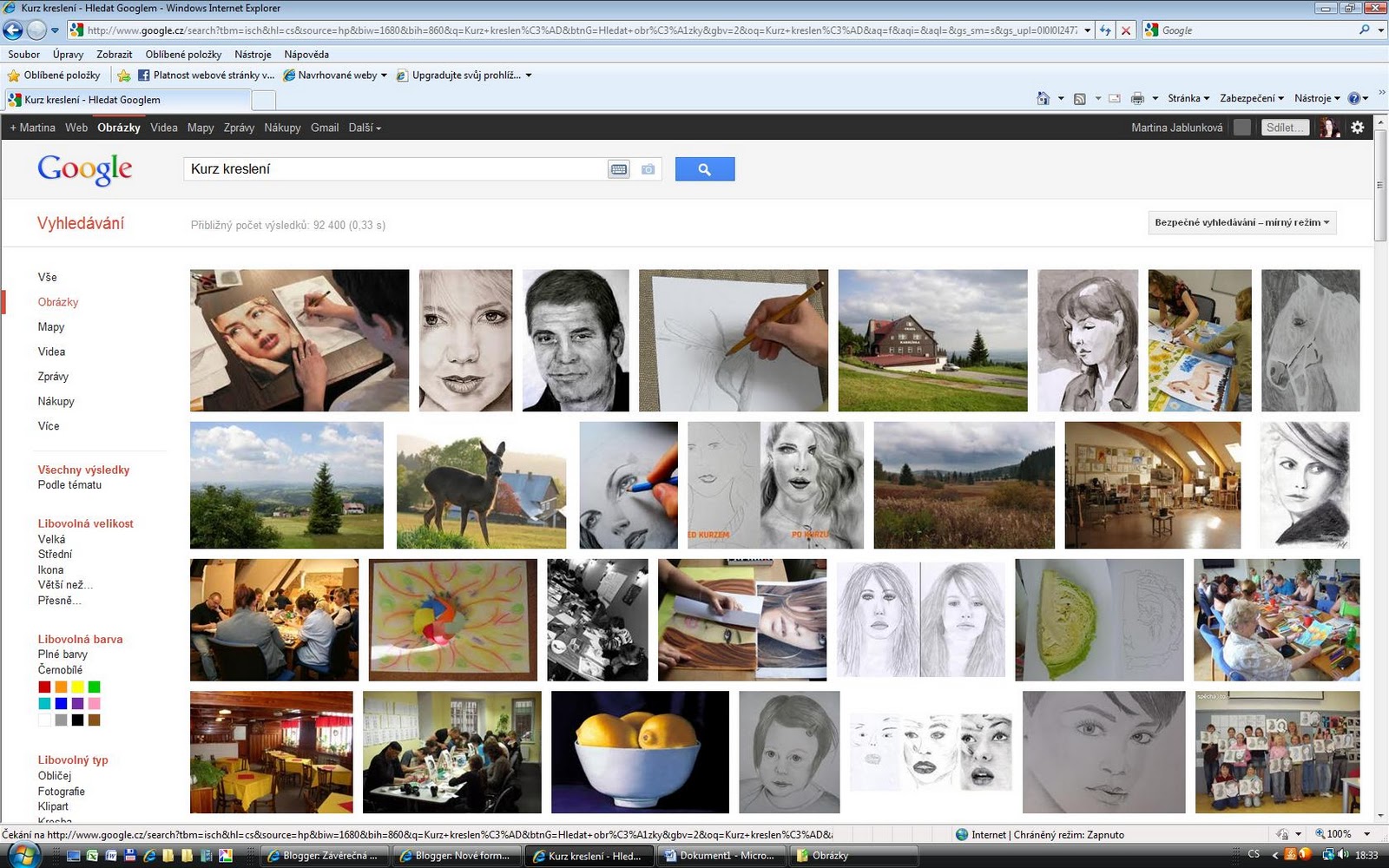Search by image using the camera icon

[647, 168]
